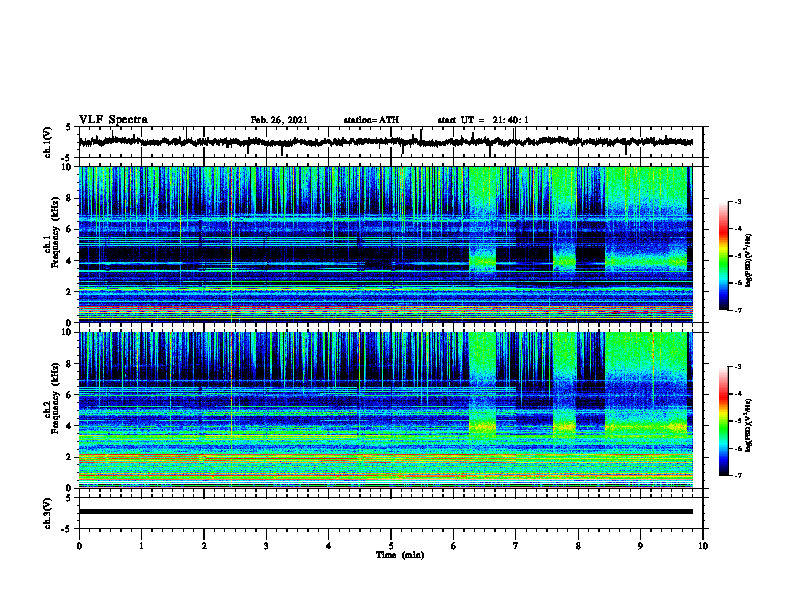792x612 pixels.
Task: Click the "station=ATH" header label
Action: tap(371, 120)
